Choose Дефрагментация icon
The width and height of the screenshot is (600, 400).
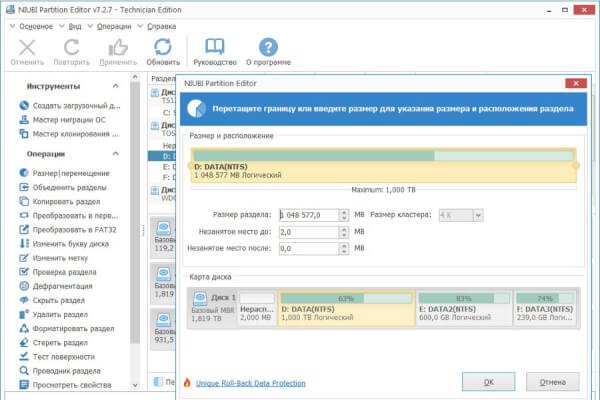(x=24, y=286)
